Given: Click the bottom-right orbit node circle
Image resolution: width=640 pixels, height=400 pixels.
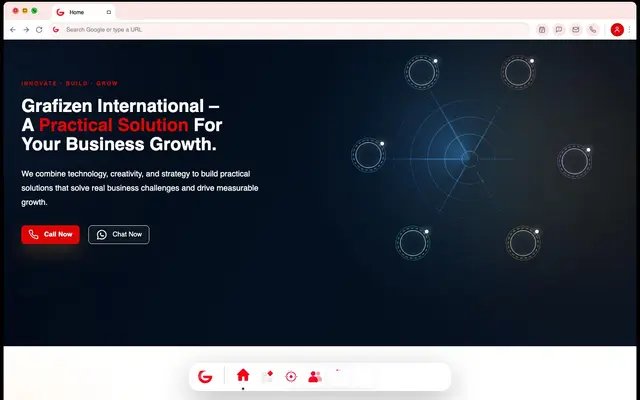Looking at the screenshot, I should (x=523, y=243).
